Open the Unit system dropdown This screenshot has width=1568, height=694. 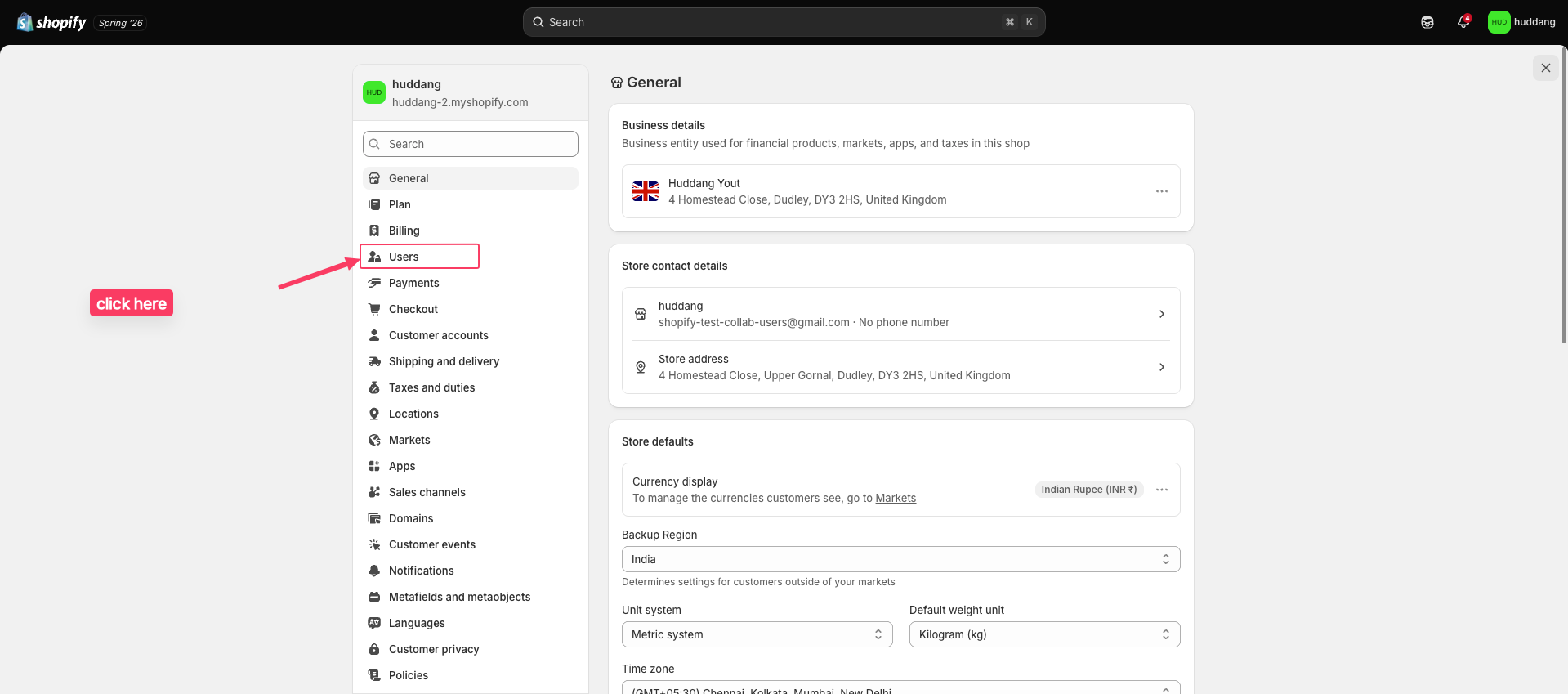[x=757, y=634]
